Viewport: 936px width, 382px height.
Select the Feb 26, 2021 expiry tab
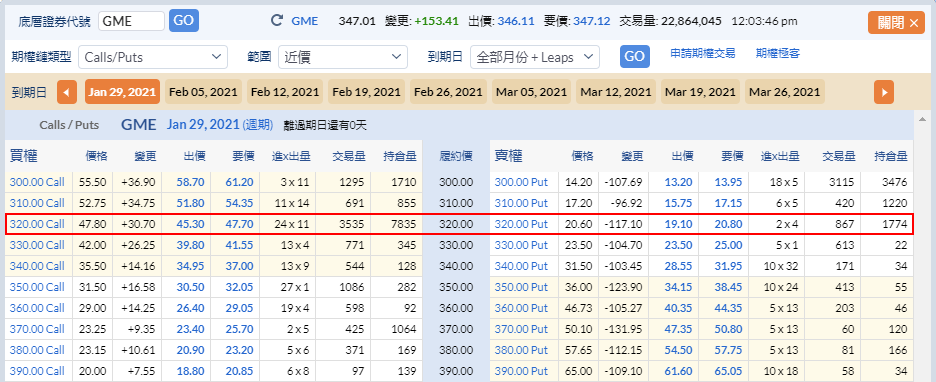point(448,93)
